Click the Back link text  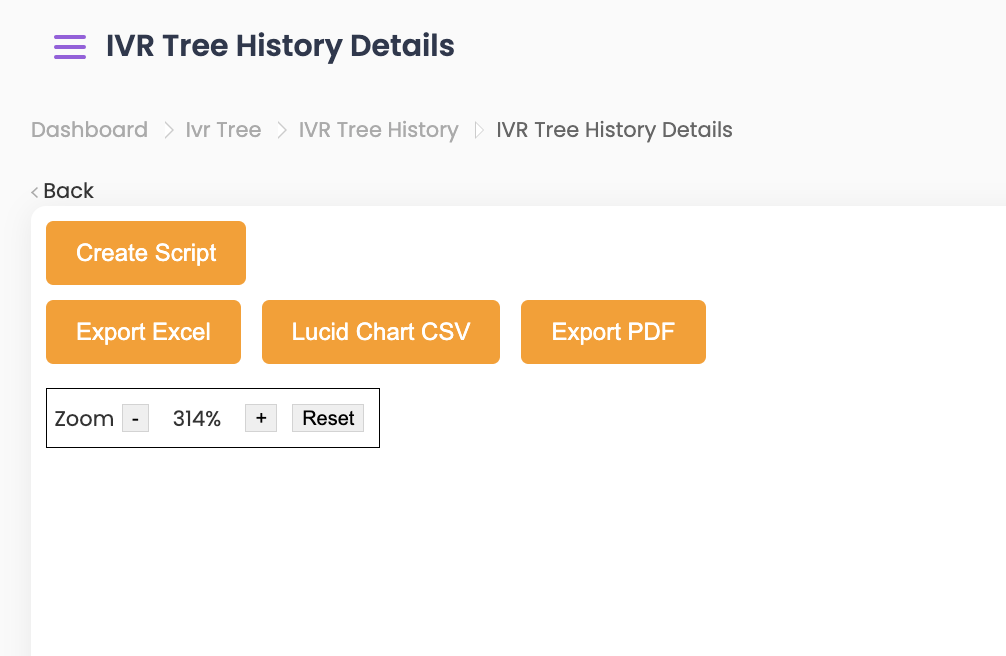(68, 191)
